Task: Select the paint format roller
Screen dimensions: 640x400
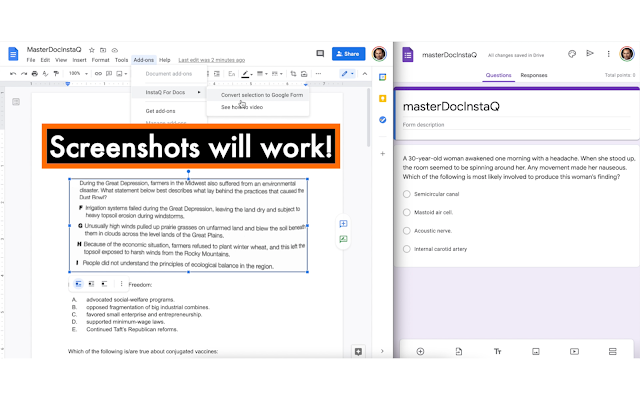Action: point(56,74)
